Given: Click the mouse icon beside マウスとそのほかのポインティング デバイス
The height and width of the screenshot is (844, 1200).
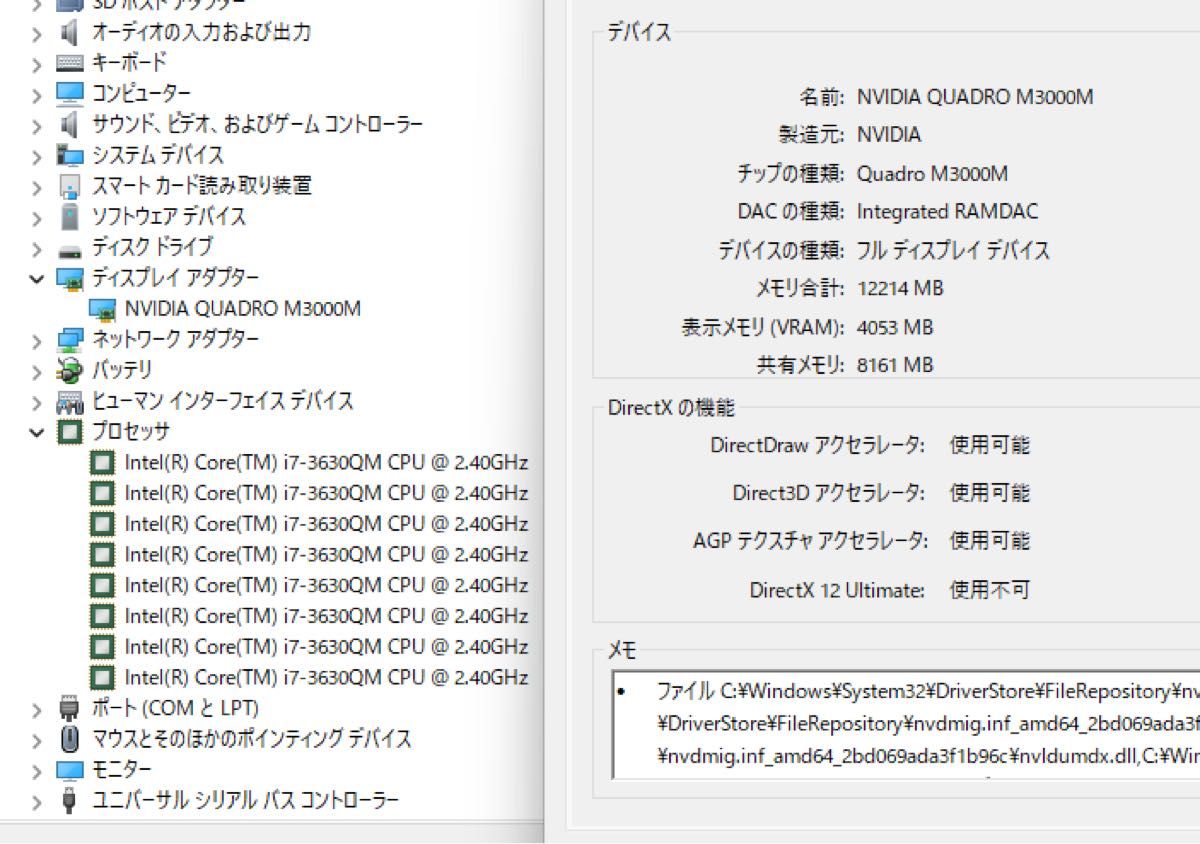Looking at the screenshot, I should pos(69,739).
